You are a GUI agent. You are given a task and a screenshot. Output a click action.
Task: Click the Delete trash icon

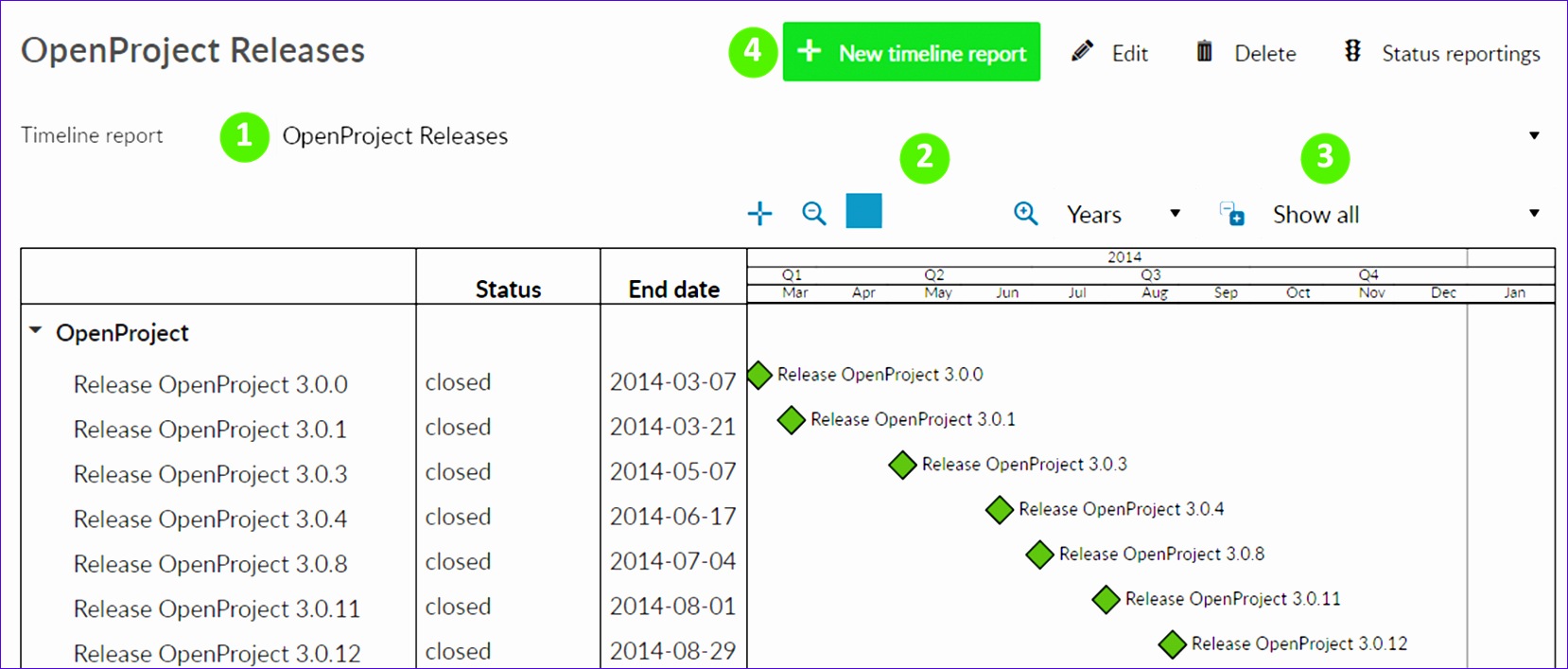(1204, 51)
